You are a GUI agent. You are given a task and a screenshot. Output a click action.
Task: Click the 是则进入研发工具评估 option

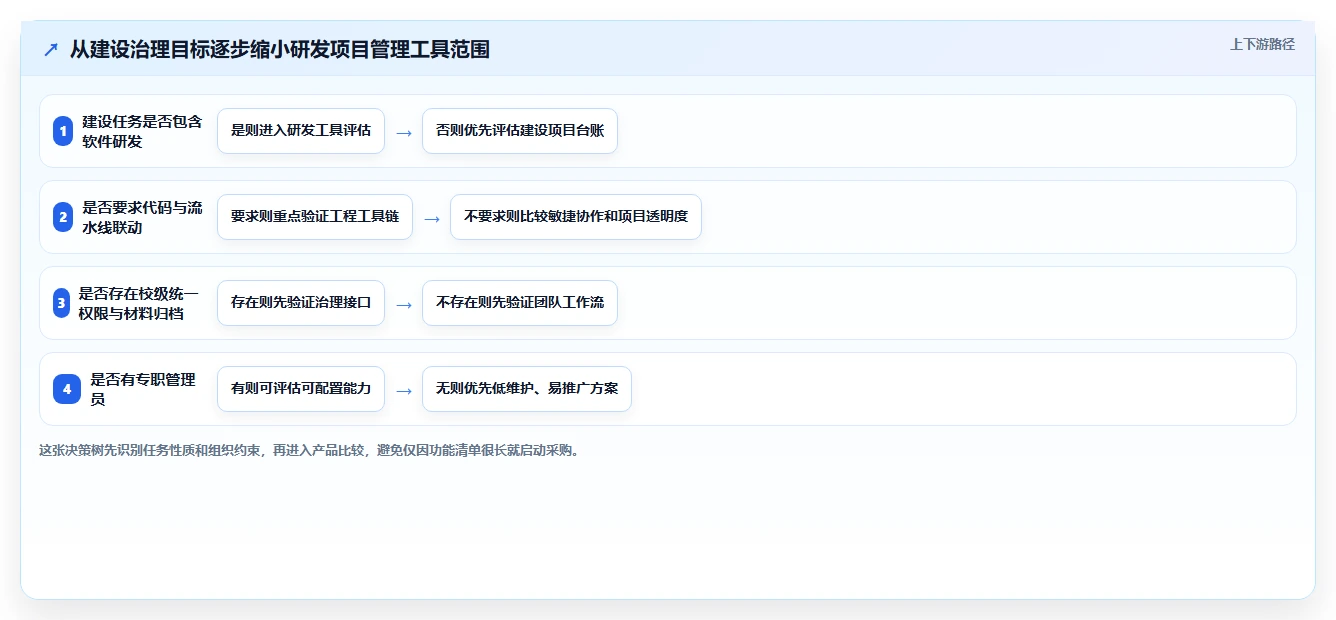[x=301, y=131]
